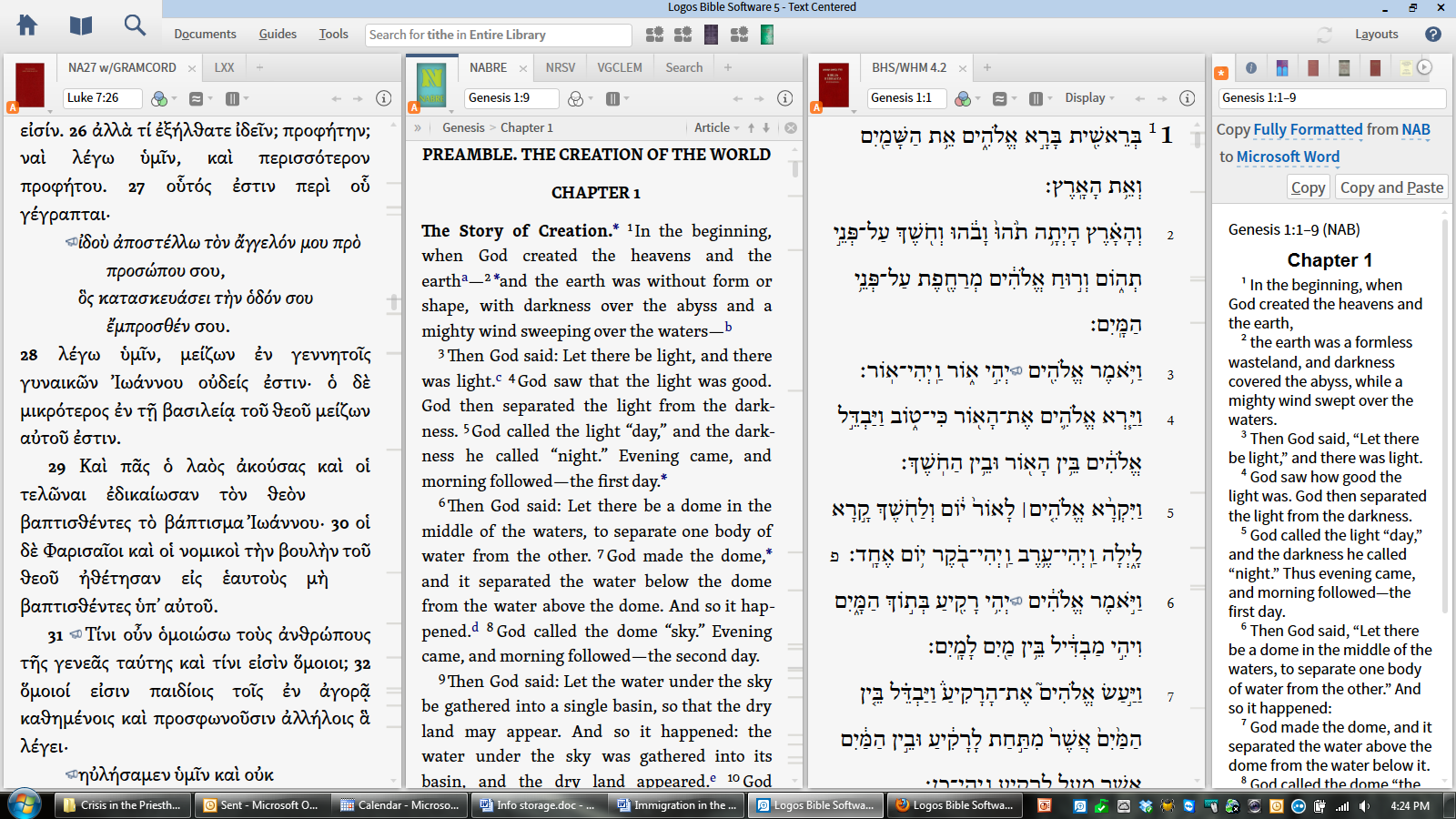Open the Documents menu
1456x819 pixels.
click(x=206, y=35)
